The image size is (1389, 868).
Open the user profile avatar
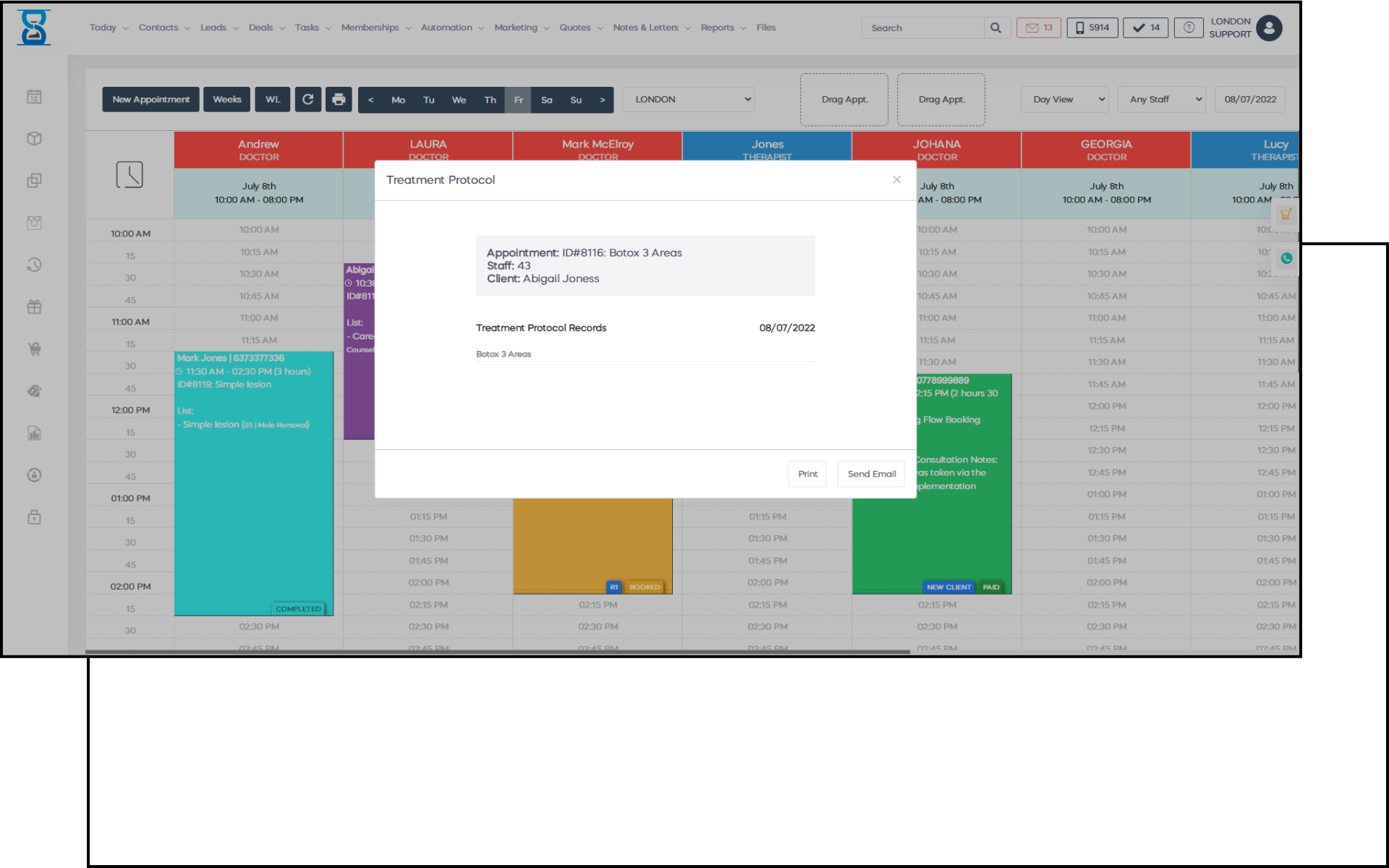coord(1269,28)
